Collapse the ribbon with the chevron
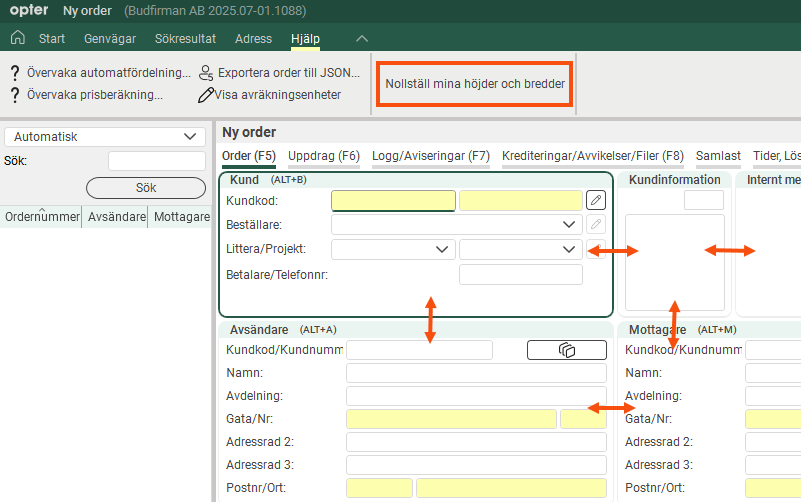Screen dimensions: 801x502 click(362, 38)
